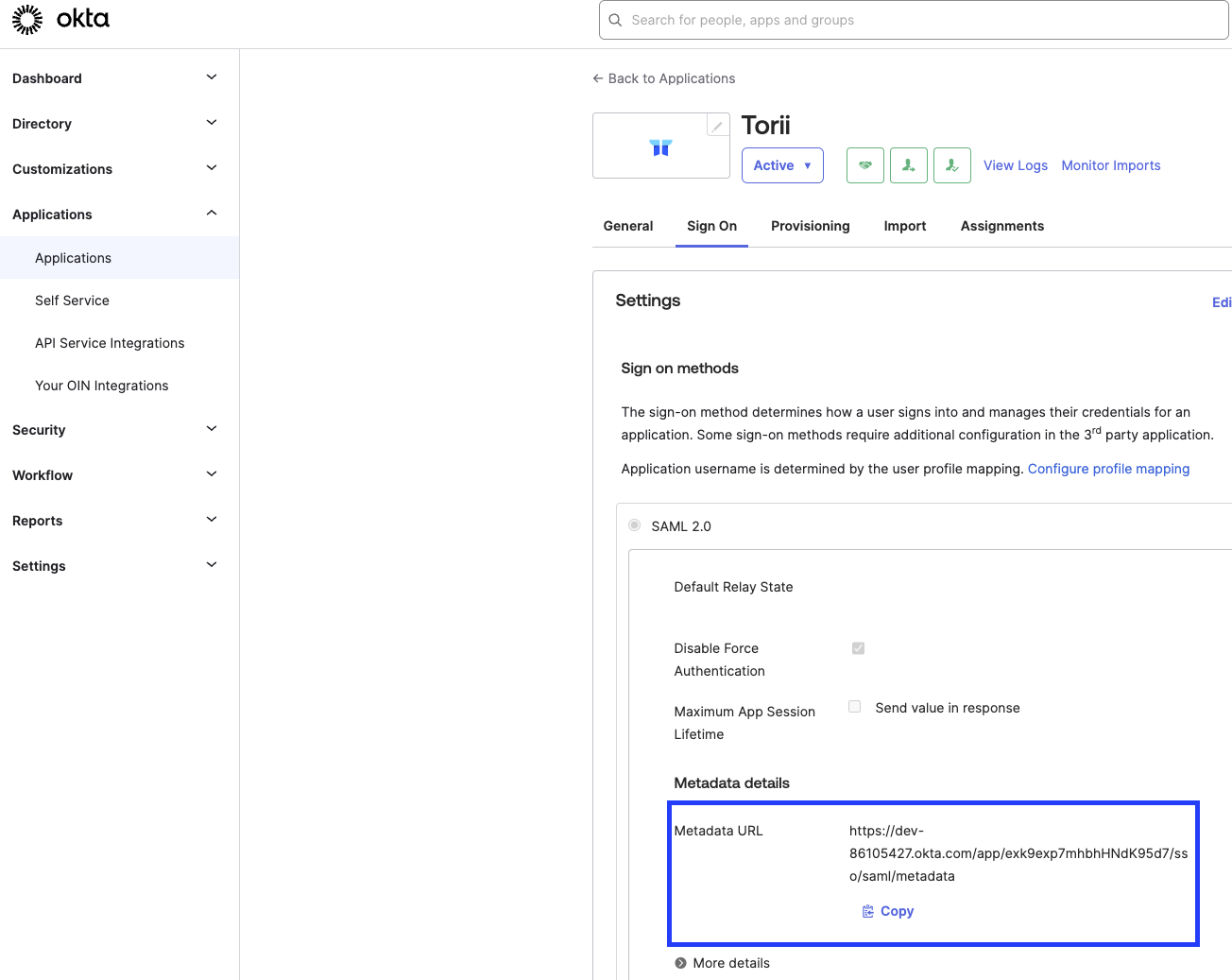Select the SAML 2.0 radio button
Viewport: 1232px width, 980px height.
[635, 524]
